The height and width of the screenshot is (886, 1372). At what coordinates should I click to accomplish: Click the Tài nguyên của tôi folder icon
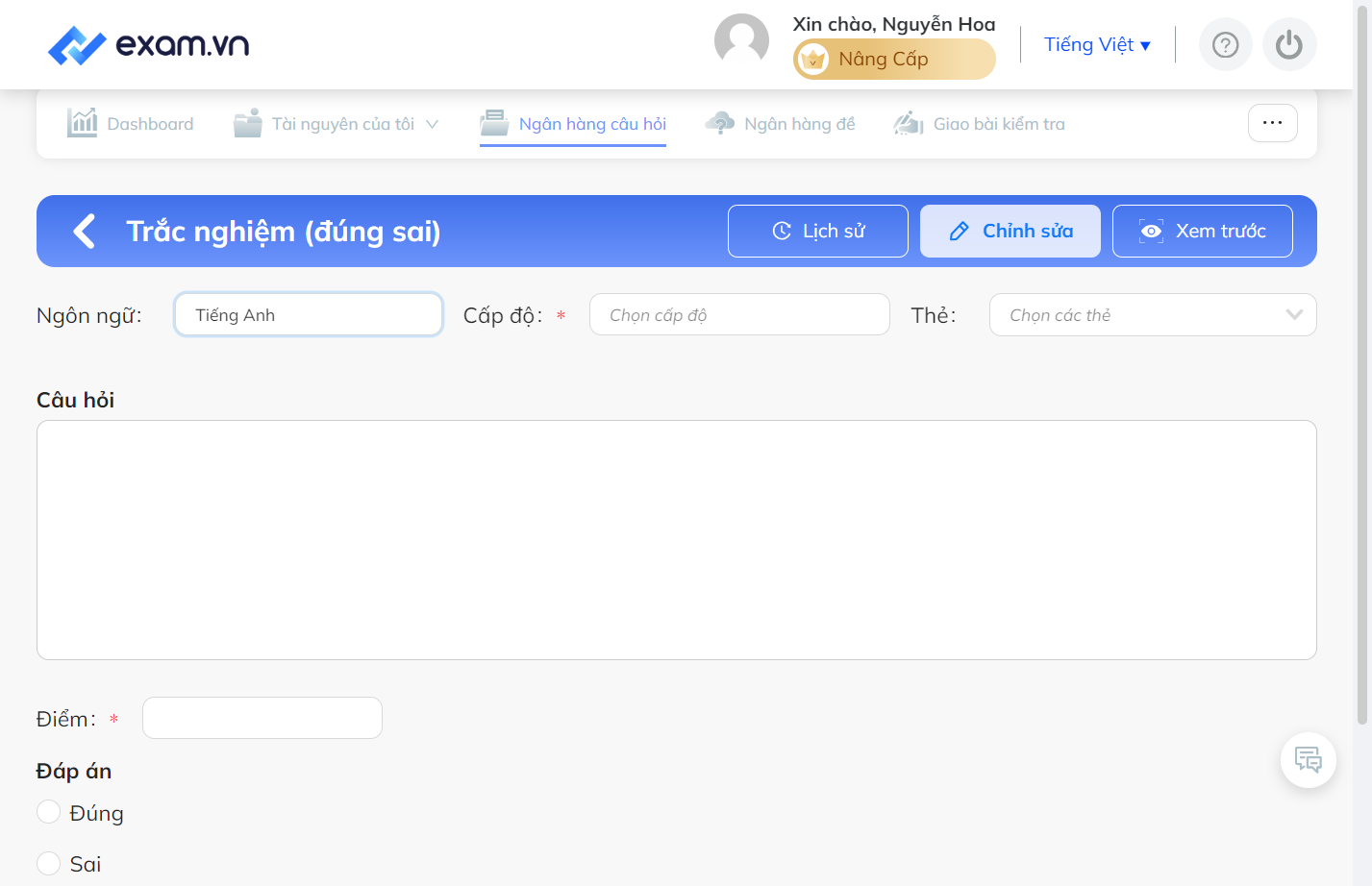pyautogui.click(x=248, y=123)
